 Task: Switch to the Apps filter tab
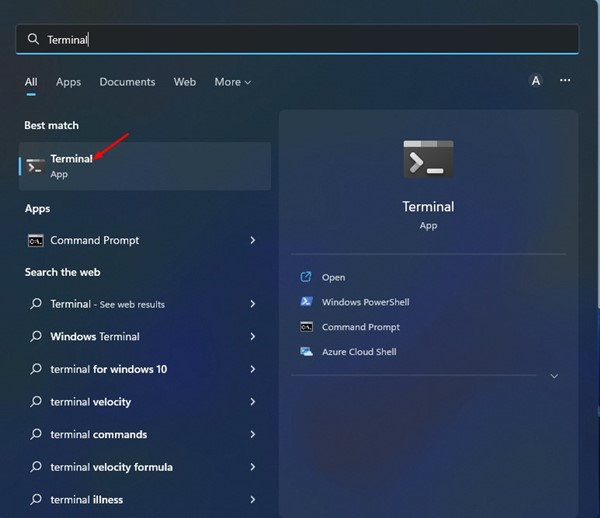[68, 82]
